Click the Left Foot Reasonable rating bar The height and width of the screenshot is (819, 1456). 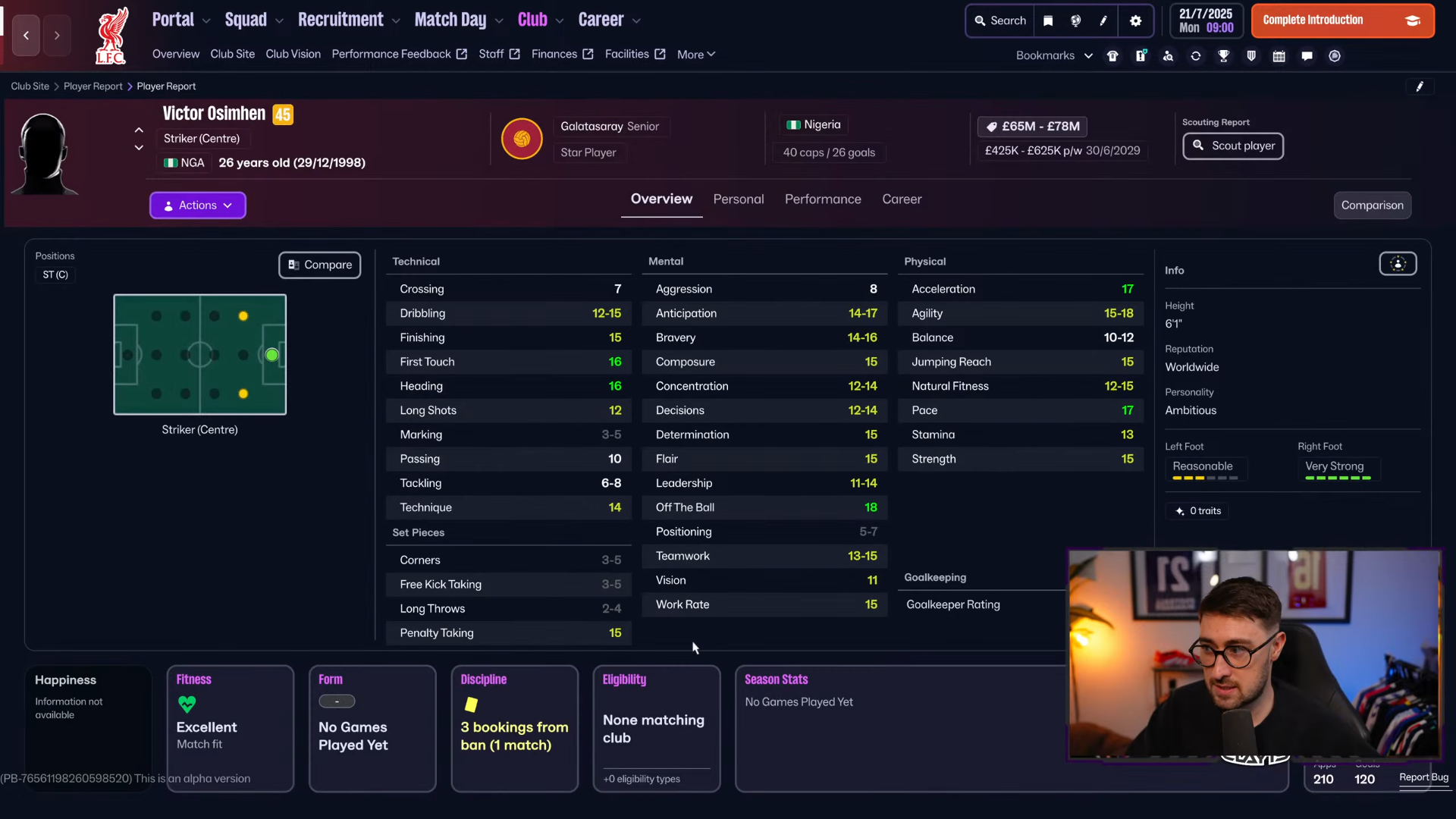(x=1204, y=478)
